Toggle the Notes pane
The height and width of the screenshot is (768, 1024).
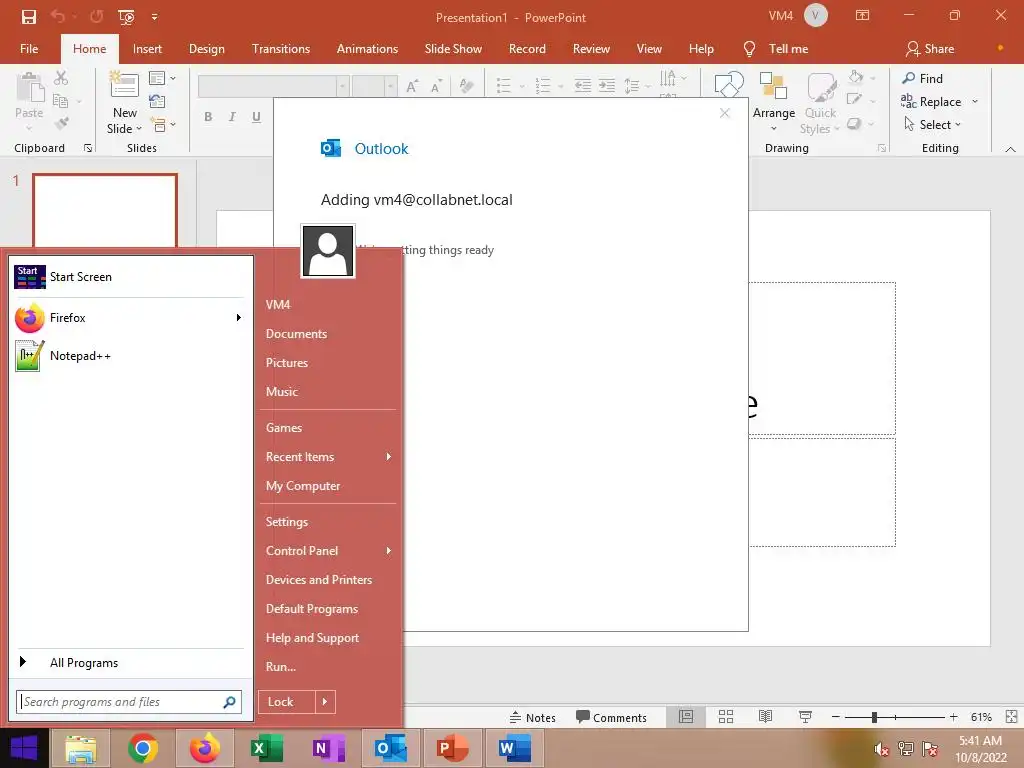tap(532, 718)
